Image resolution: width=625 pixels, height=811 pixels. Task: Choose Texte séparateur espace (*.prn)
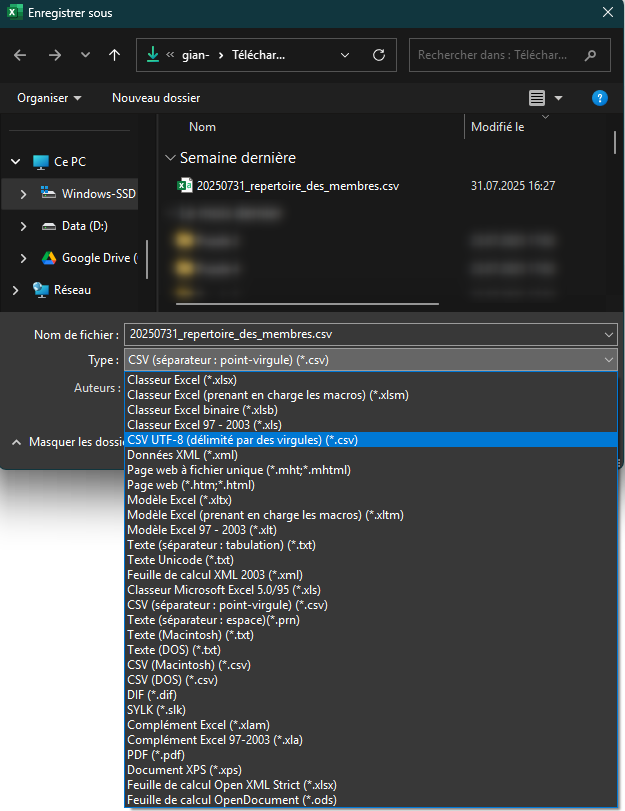click(x=370, y=620)
